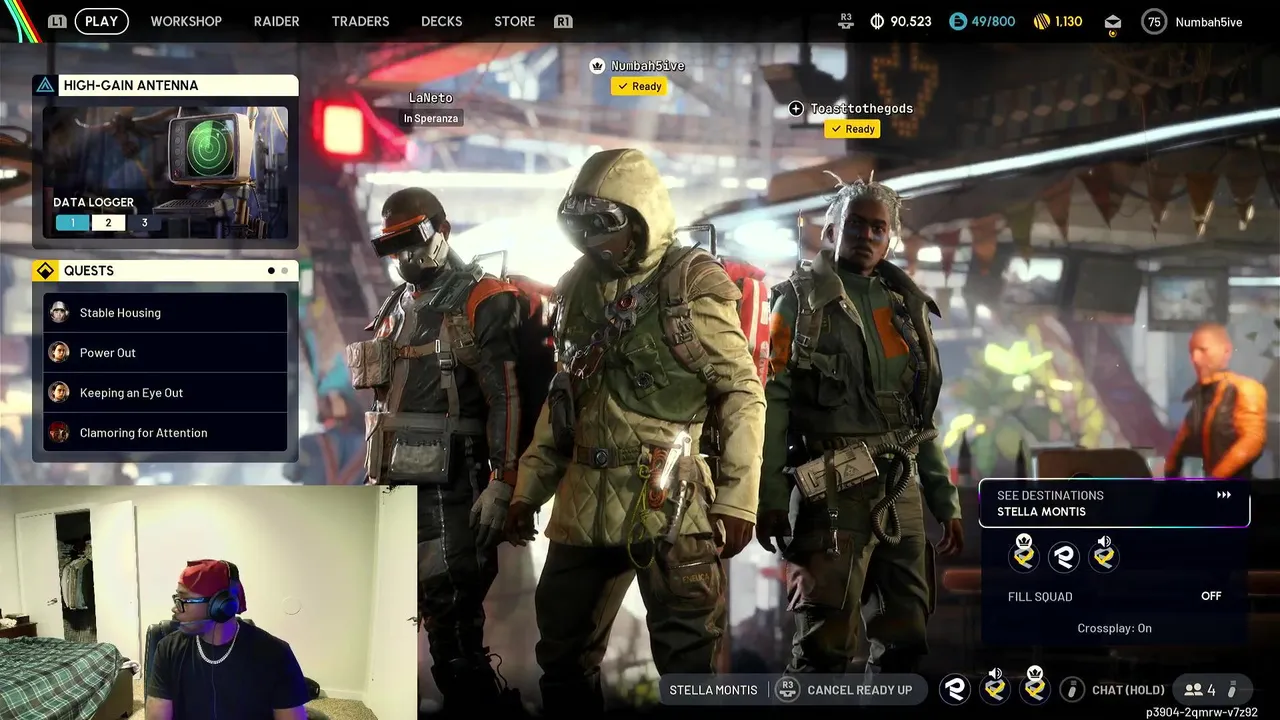Click Cancel Ready Up
The width and height of the screenshot is (1280, 720).
(x=859, y=690)
